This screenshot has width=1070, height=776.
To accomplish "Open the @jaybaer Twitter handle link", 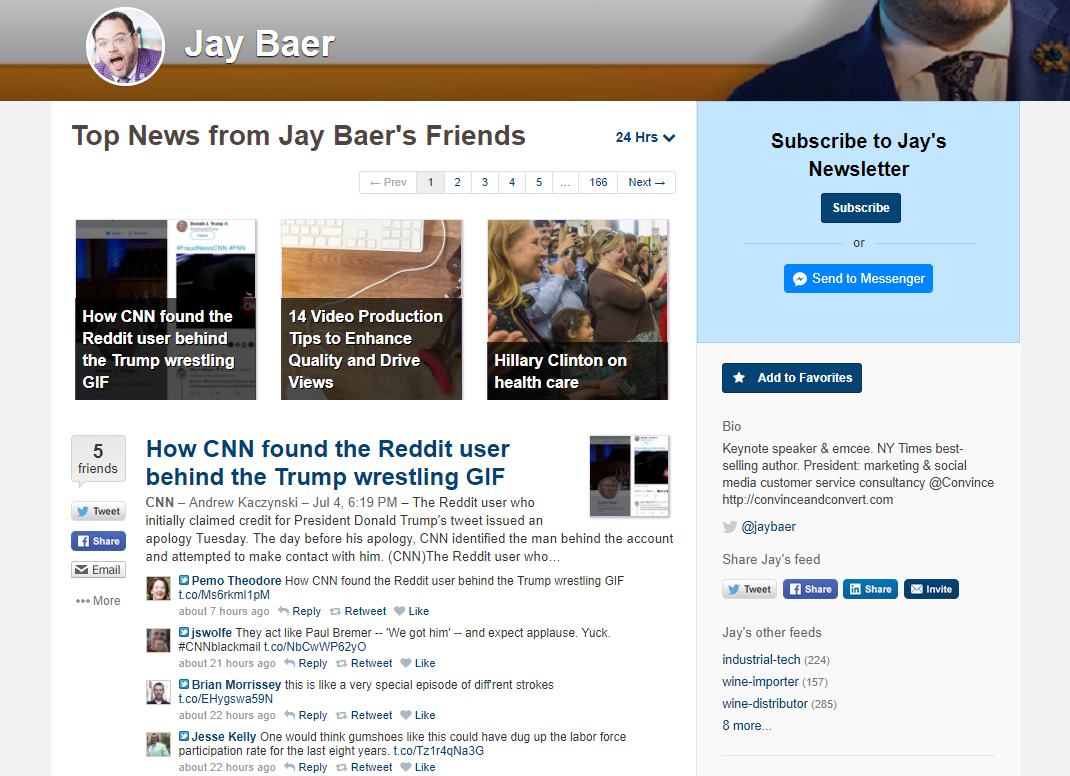I will (768, 527).
